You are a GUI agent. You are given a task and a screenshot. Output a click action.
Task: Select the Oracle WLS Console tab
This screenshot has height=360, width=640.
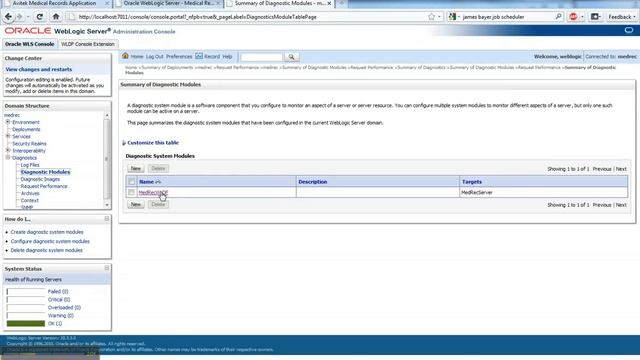pos(29,44)
